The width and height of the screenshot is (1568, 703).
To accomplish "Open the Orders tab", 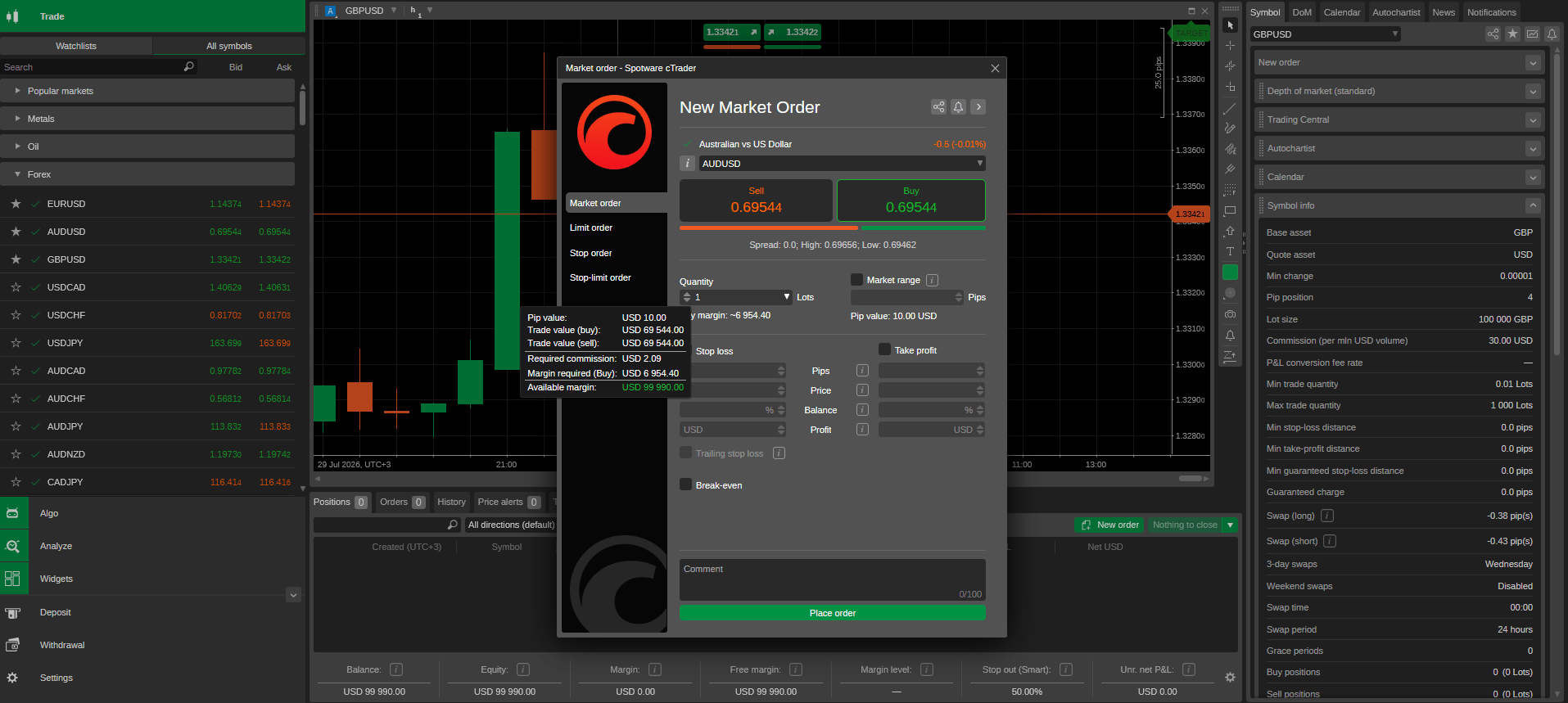I will [401, 502].
